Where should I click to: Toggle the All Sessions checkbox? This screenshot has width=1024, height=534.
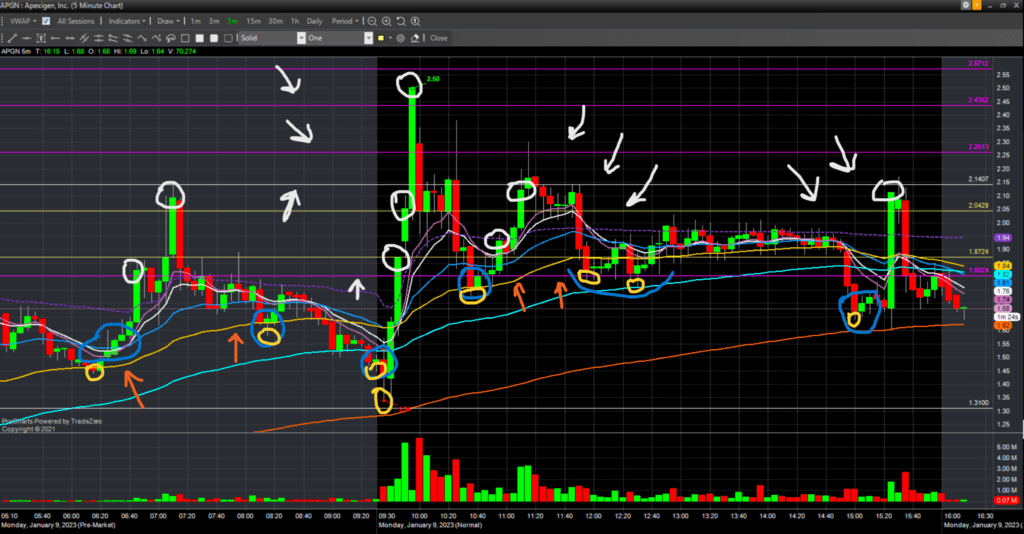tap(46, 21)
